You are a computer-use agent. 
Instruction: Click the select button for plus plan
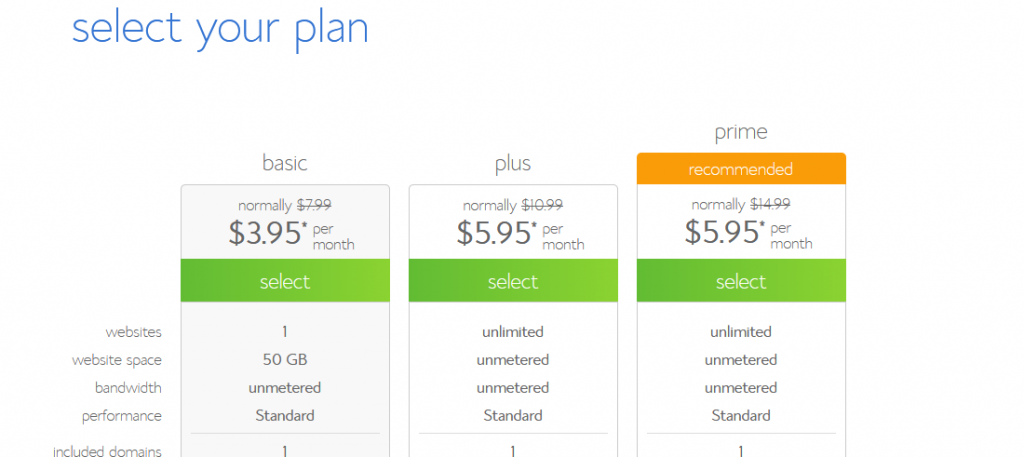[x=513, y=281]
